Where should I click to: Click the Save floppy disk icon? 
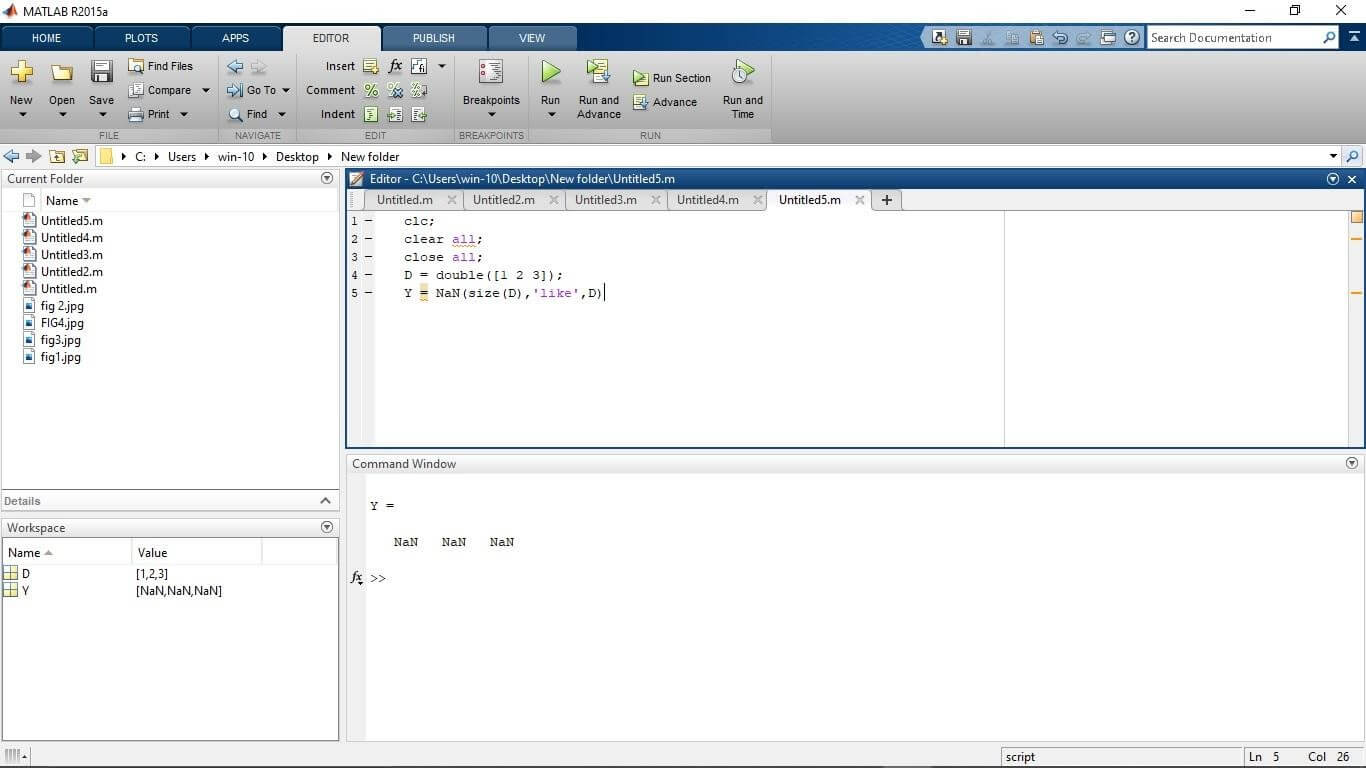[x=101, y=72]
